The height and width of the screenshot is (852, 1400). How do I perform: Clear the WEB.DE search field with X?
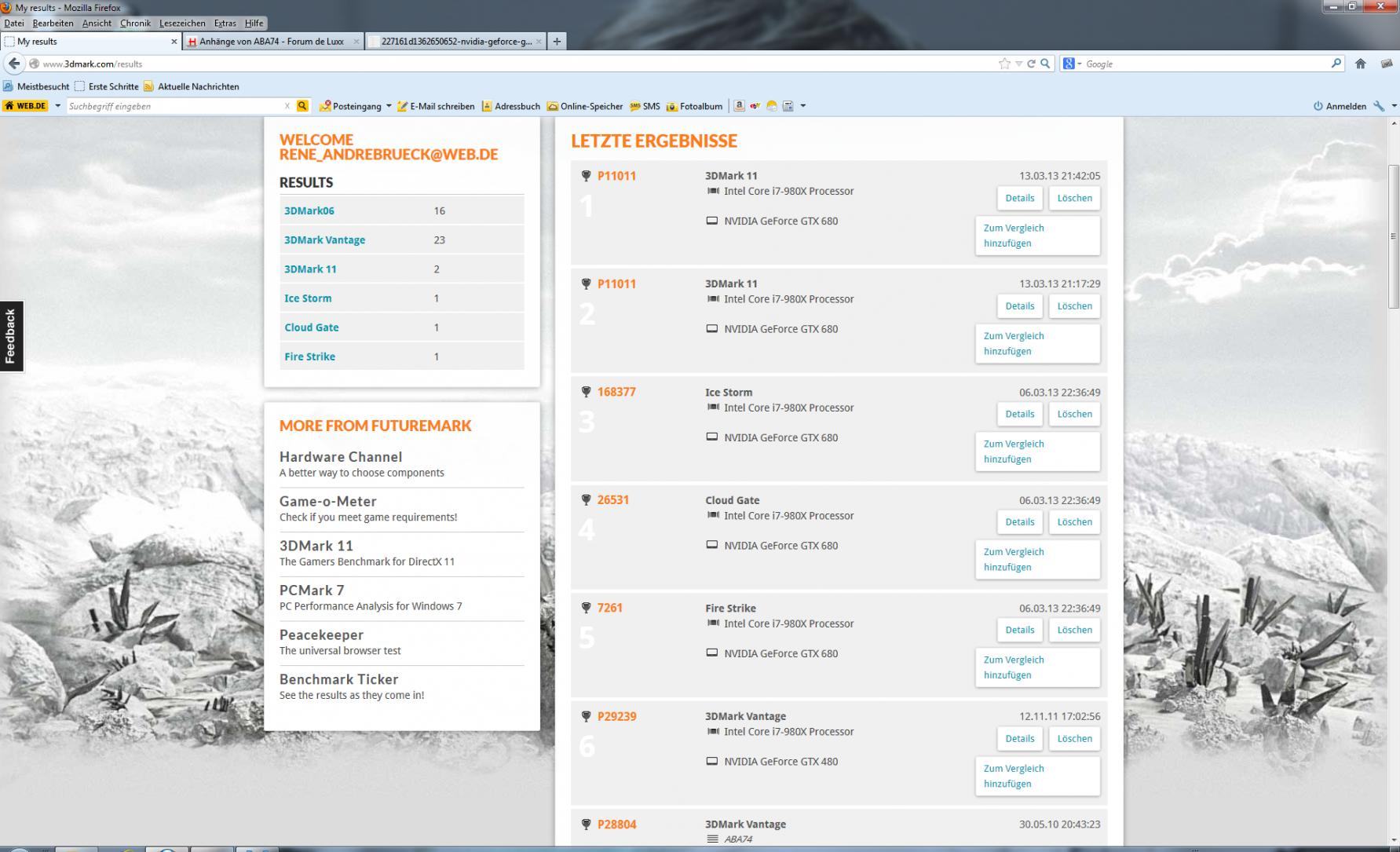click(x=287, y=106)
